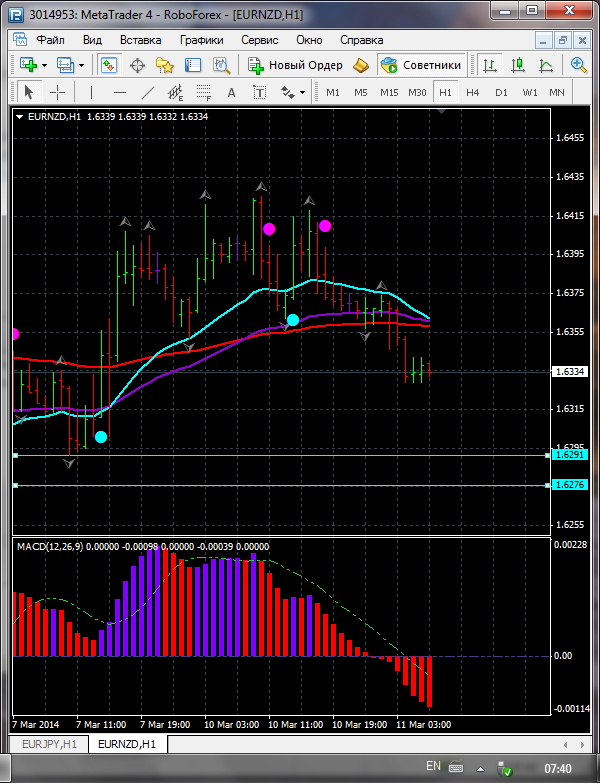Pick the horizontal line tool
The height and width of the screenshot is (784, 600).
pos(120,92)
